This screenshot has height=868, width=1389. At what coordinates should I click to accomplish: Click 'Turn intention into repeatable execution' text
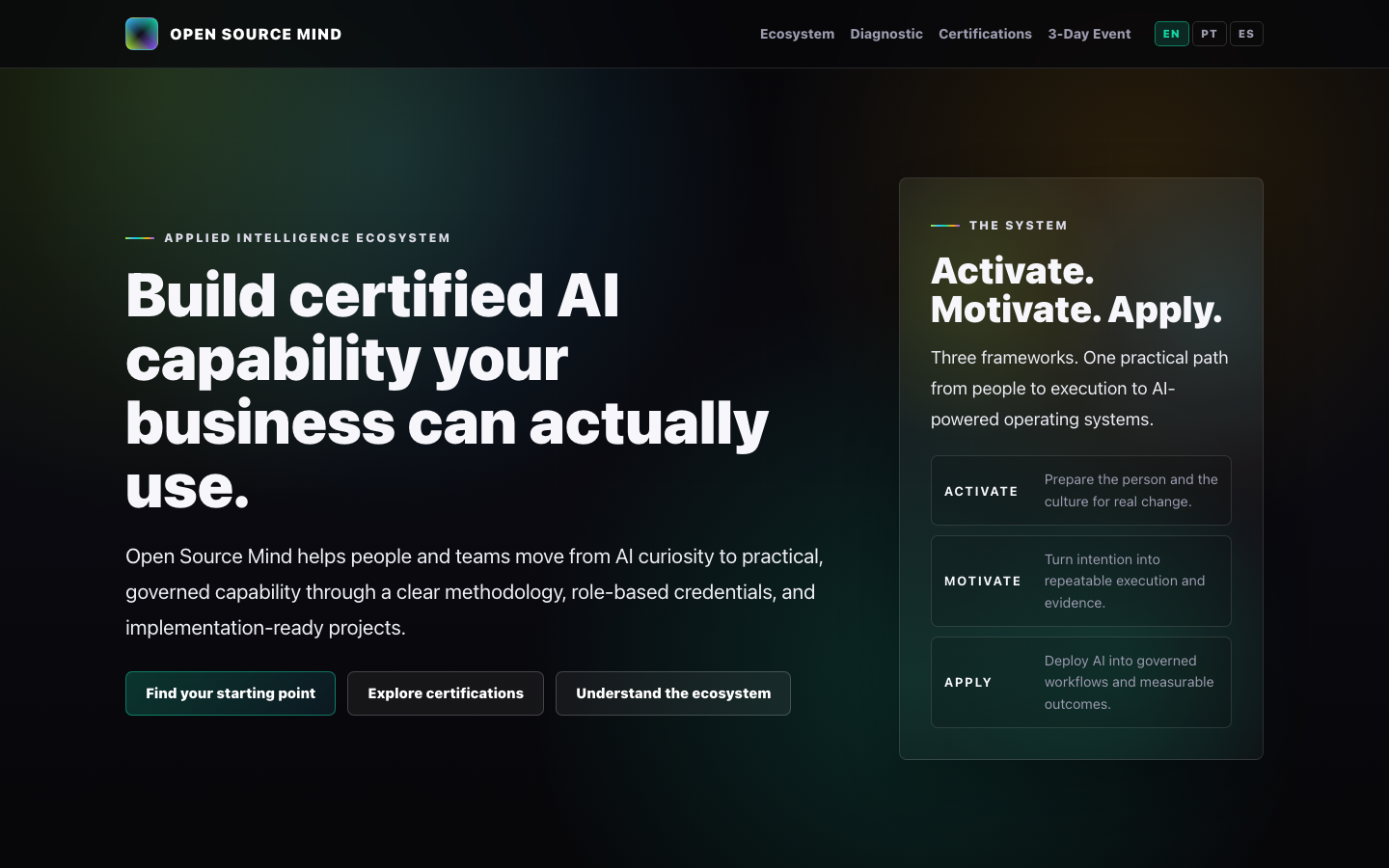pyautogui.click(x=1125, y=582)
